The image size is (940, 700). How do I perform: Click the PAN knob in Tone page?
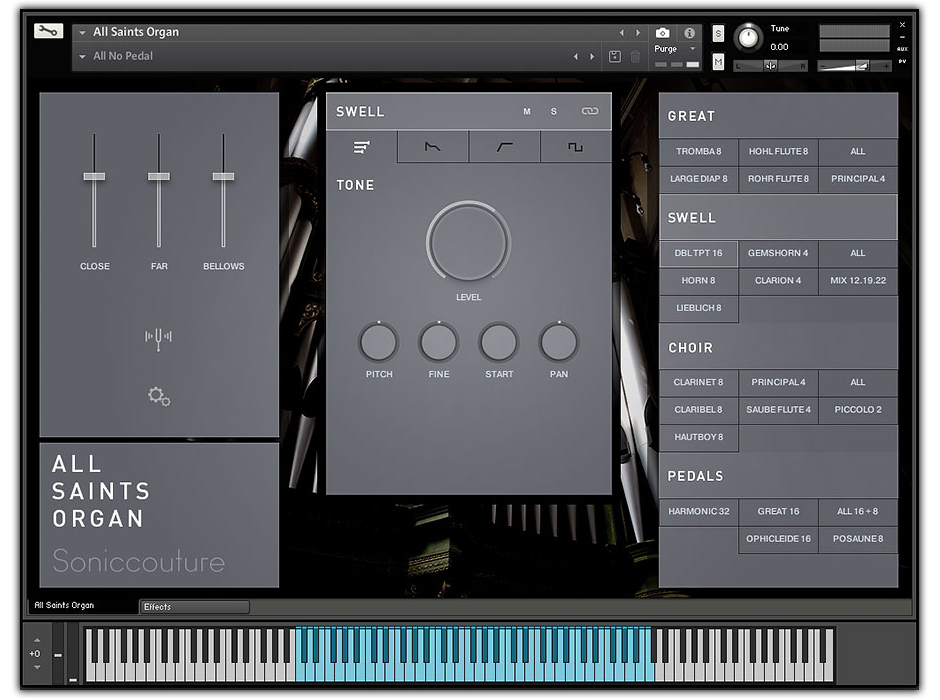pos(559,342)
